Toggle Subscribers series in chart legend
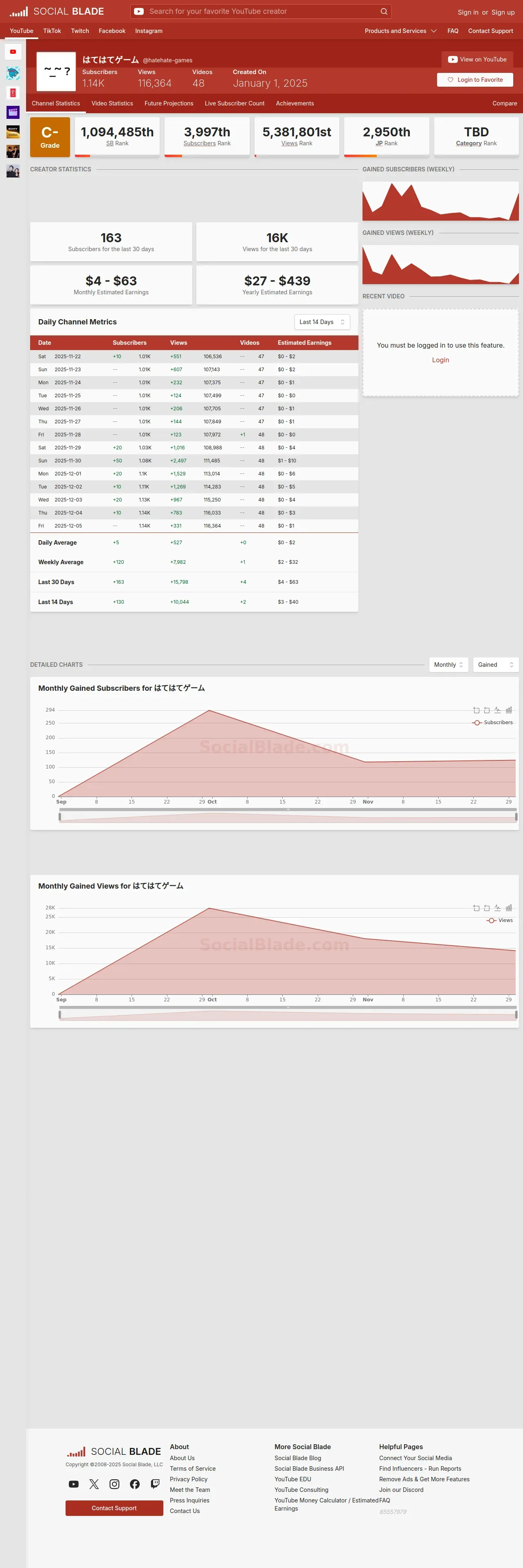The width and height of the screenshot is (523, 1568). pyautogui.click(x=492, y=723)
